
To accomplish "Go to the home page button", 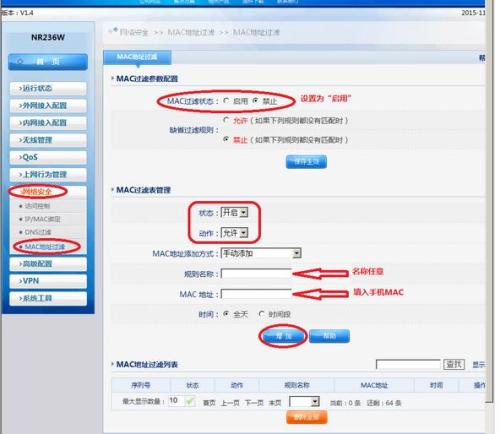I will click(48, 62).
